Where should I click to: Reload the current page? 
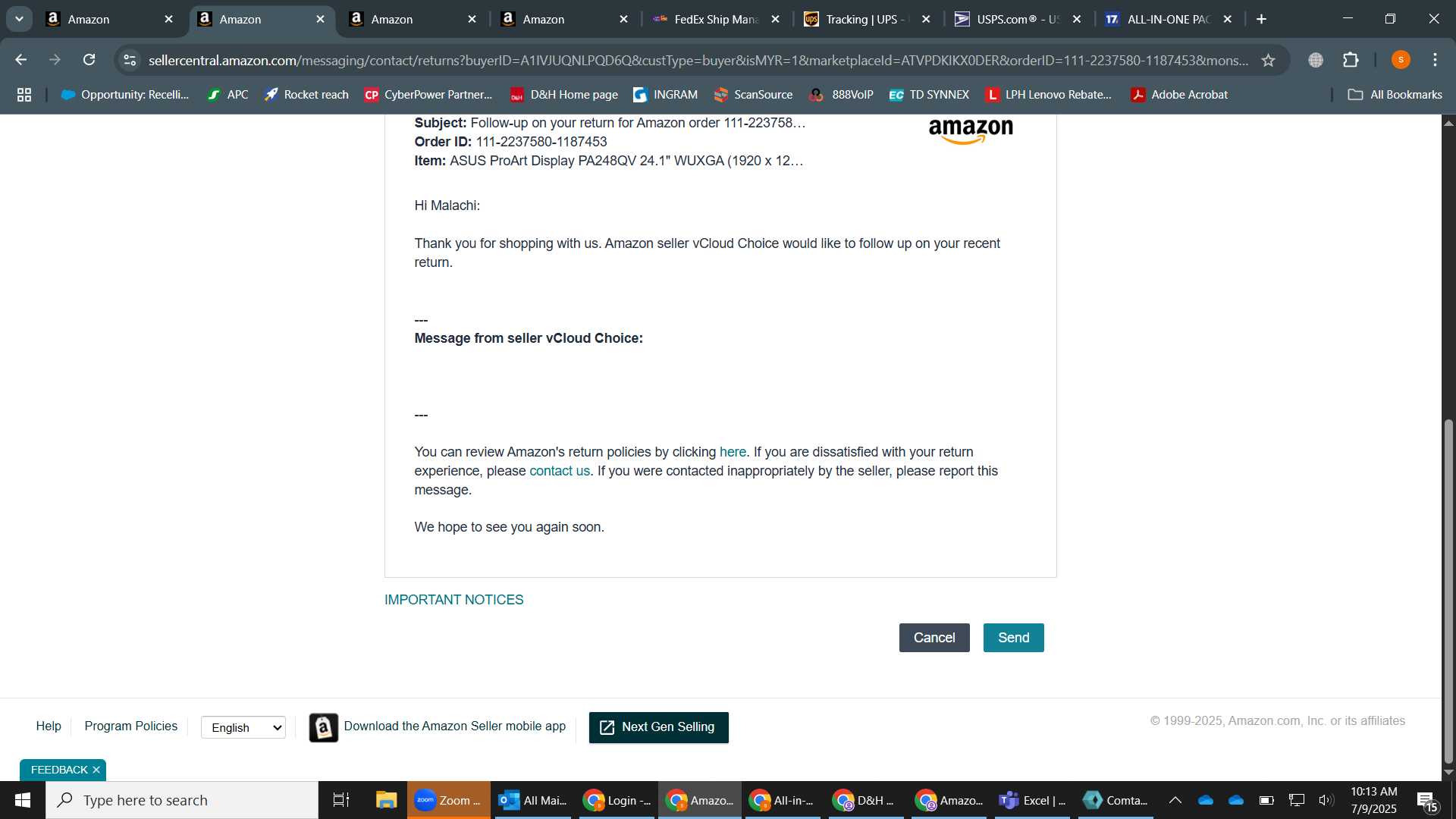point(89,60)
